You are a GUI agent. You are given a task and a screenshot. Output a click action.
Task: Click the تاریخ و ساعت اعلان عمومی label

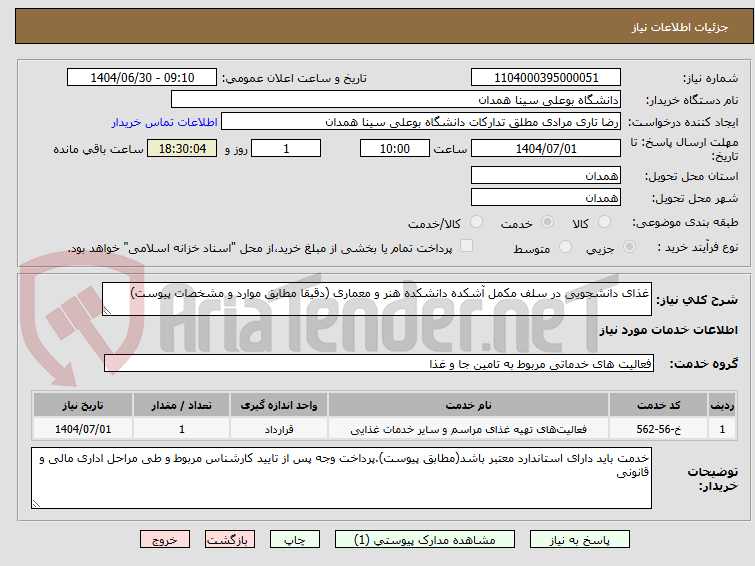(294, 78)
